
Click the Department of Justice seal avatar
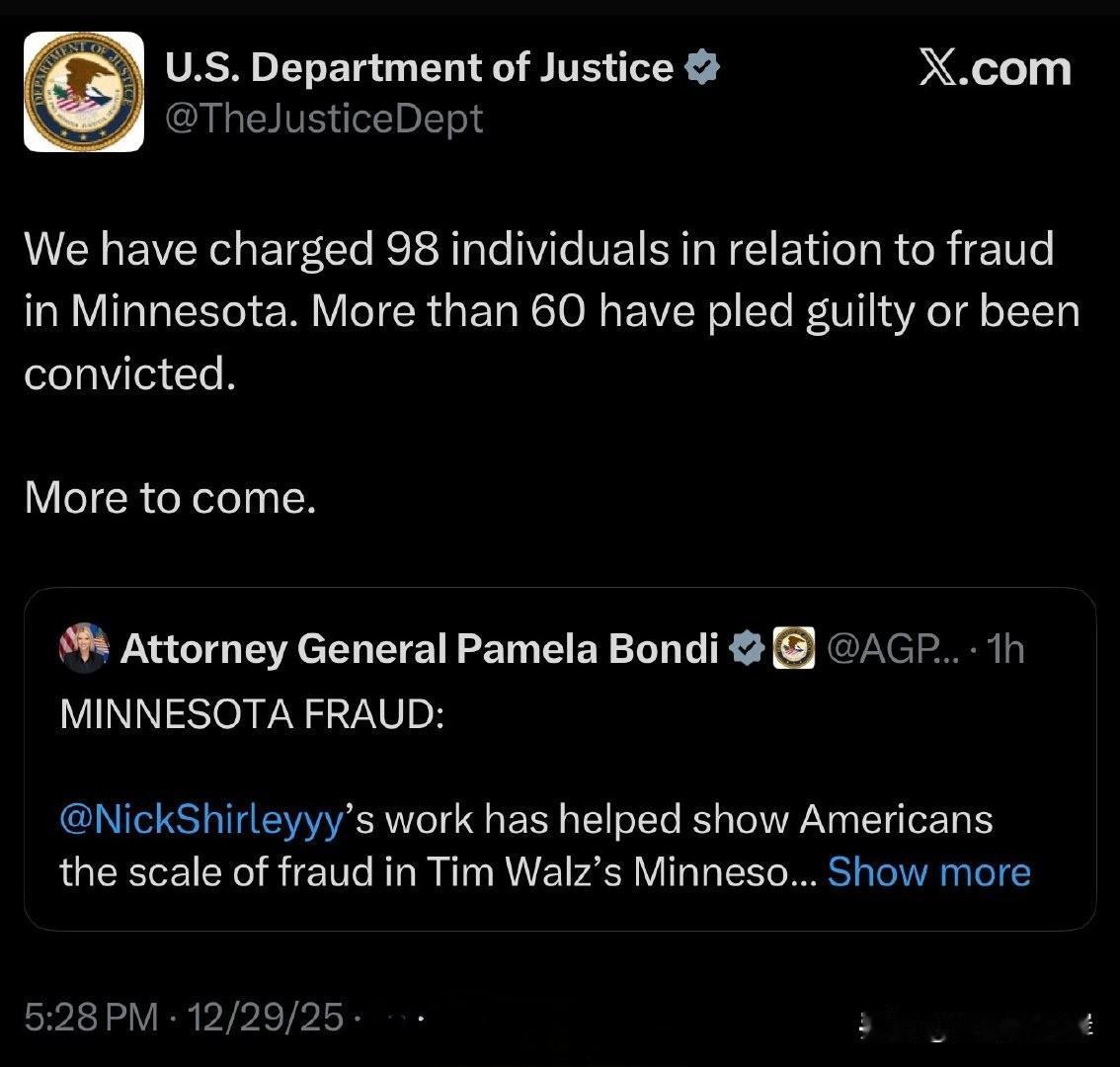click(84, 91)
